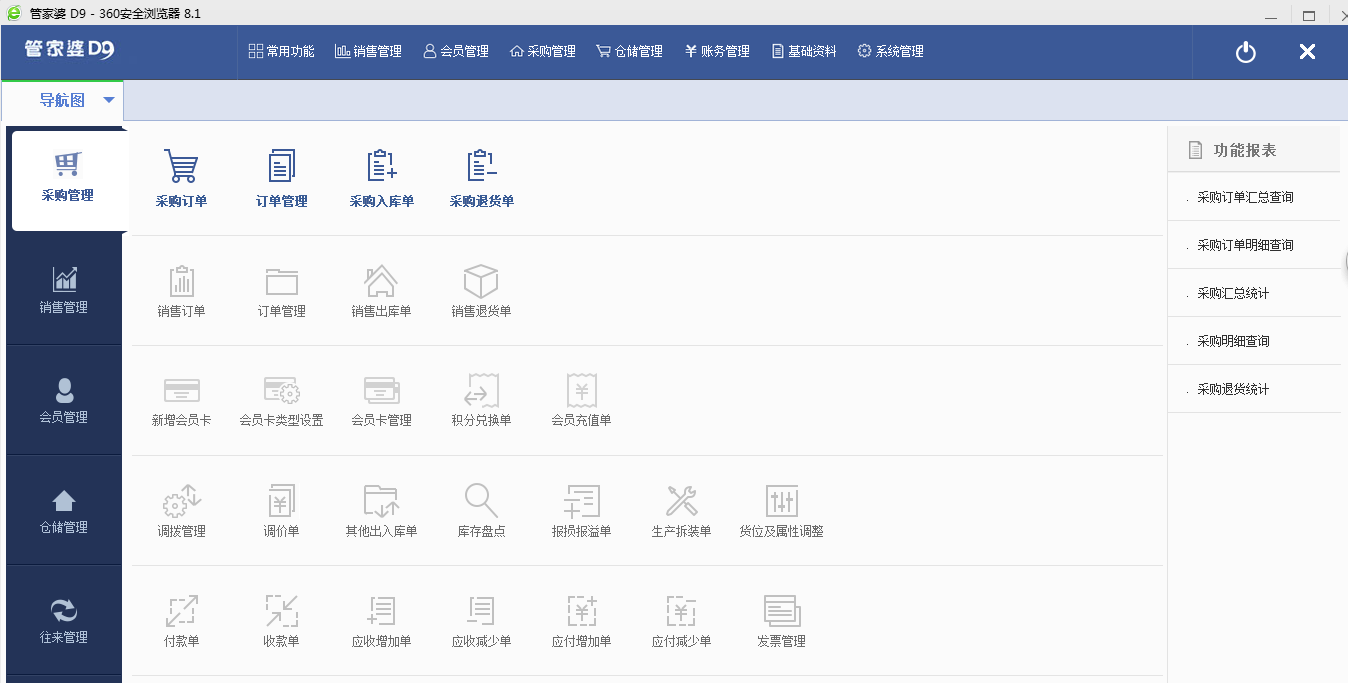
Task: Open 采购退货单 in purchase management
Action: [481, 178]
